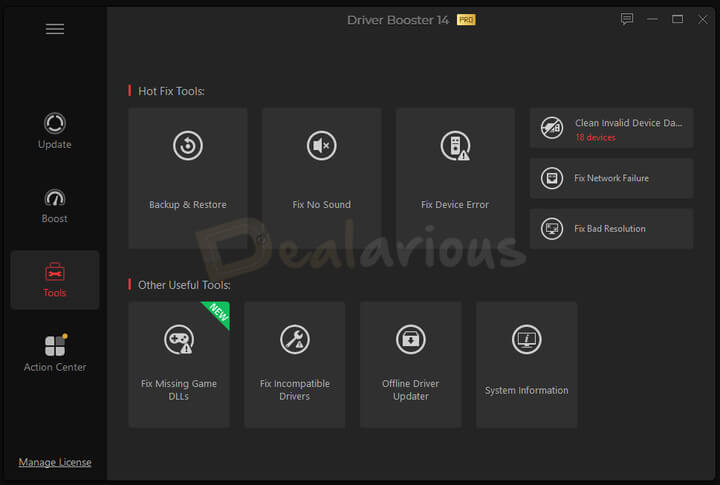Click the Fix No Sound label
This screenshot has height=485, width=720.
tap(321, 204)
